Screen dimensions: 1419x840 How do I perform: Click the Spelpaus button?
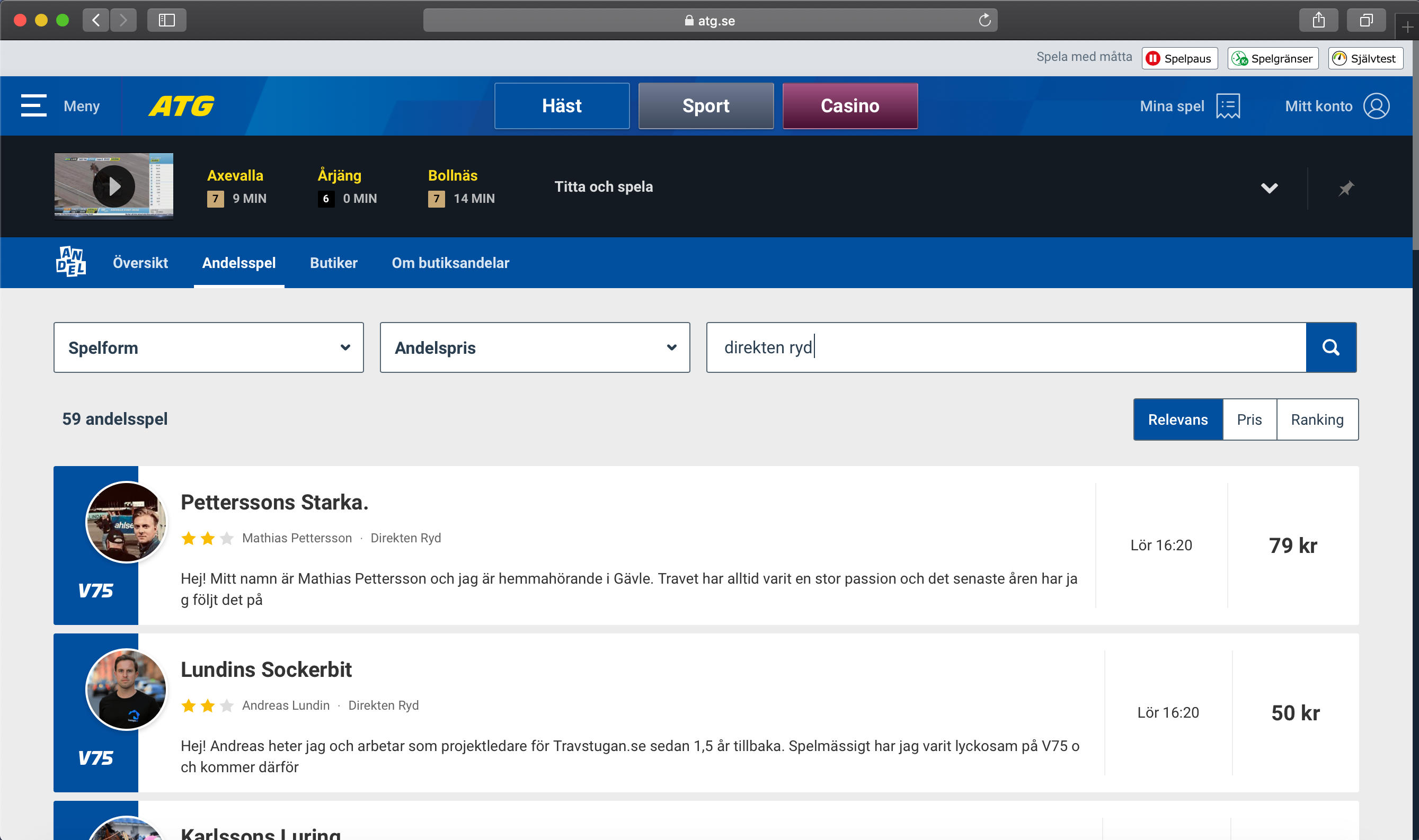point(1179,58)
